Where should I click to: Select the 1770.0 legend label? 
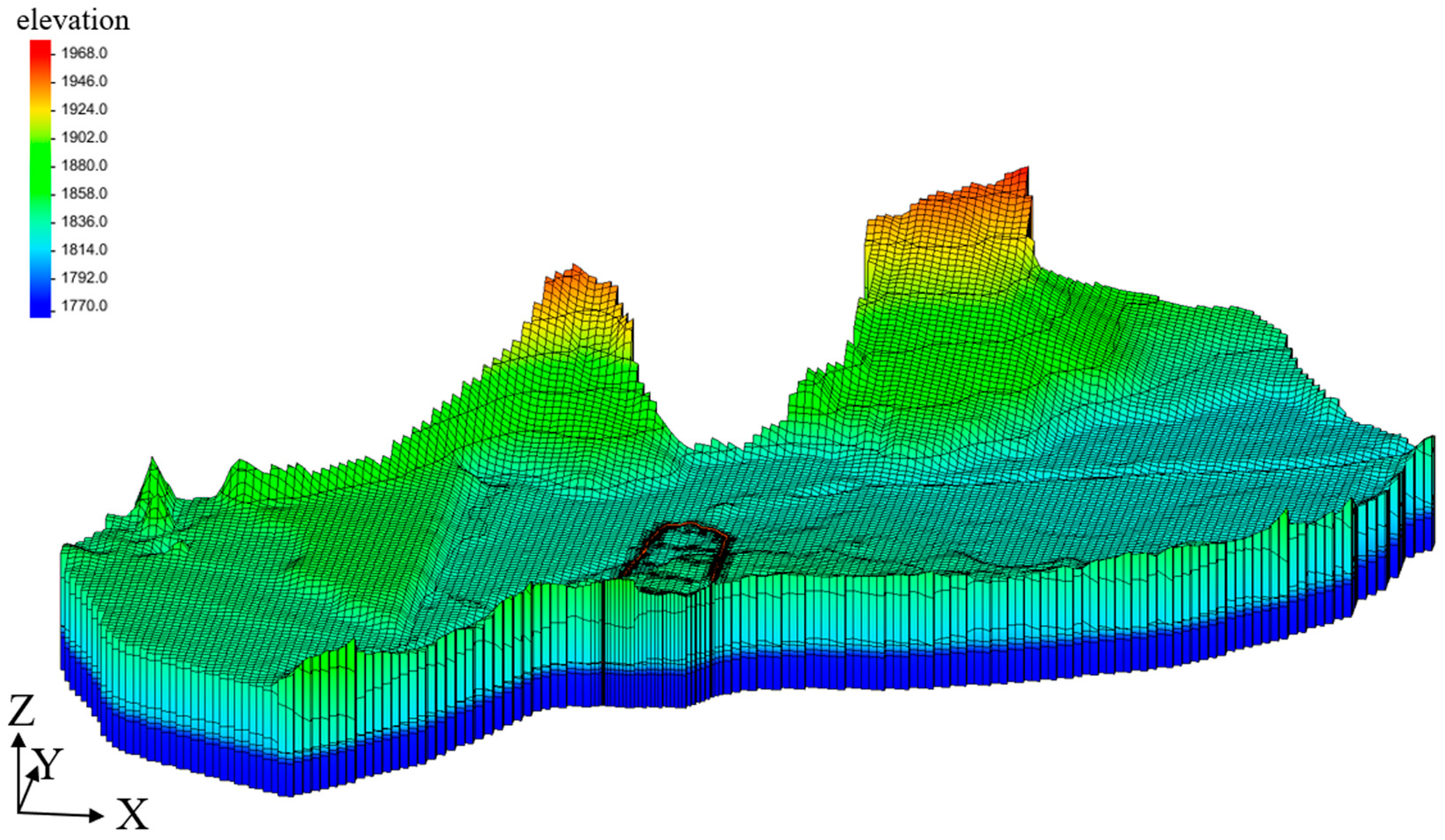[x=84, y=306]
